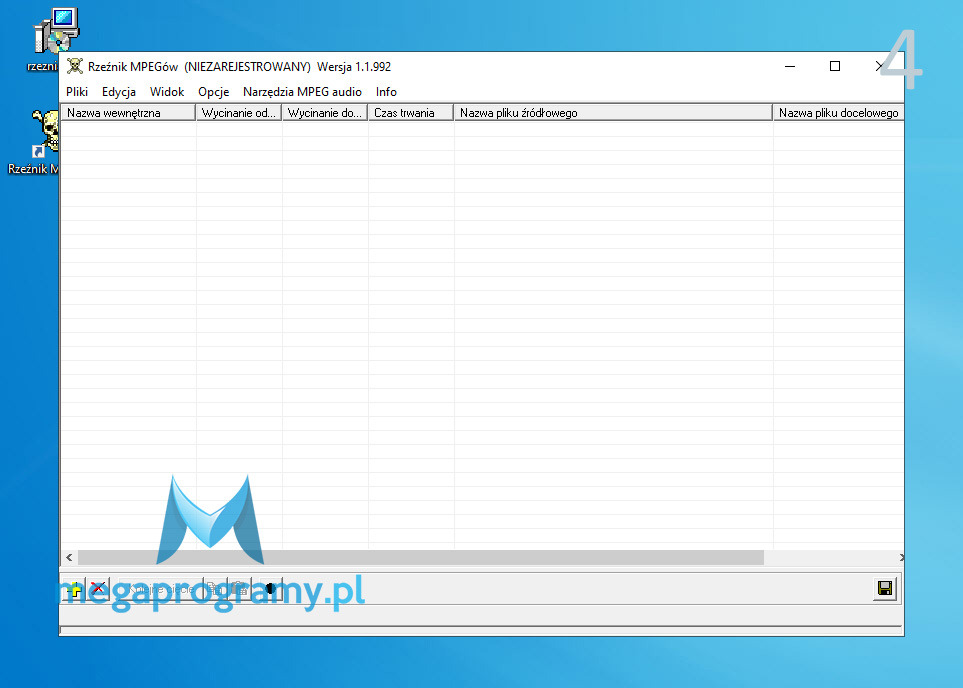Screen dimensions: 963x688
Task: Click the Nazwa pliku docelowego column header
Action: pos(838,112)
